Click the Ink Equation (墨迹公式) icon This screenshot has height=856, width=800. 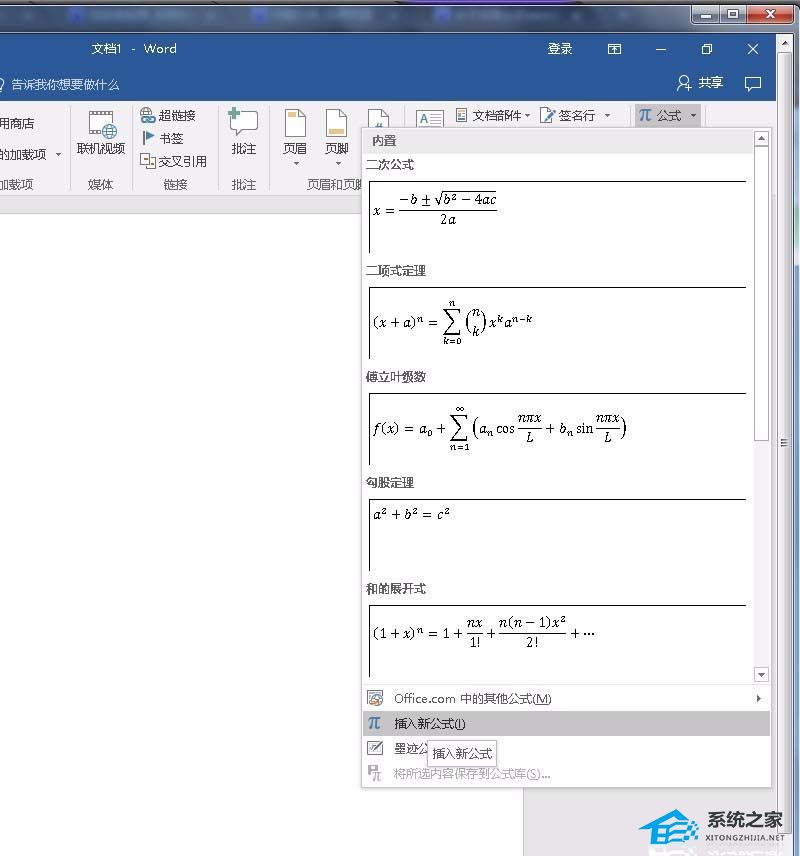[x=375, y=748]
